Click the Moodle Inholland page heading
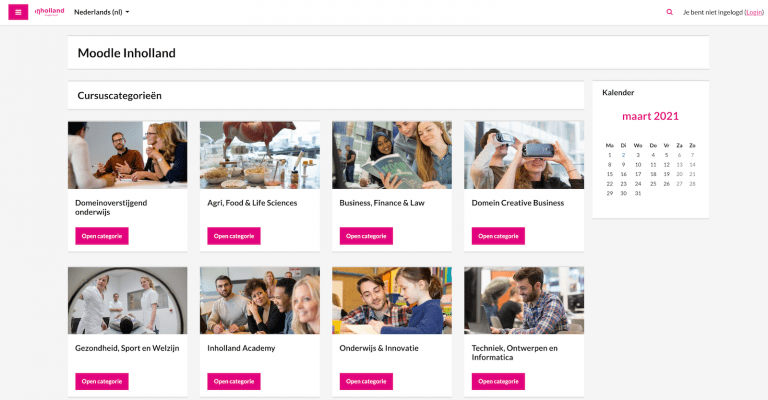The width and height of the screenshot is (768, 400). (x=126, y=53)
